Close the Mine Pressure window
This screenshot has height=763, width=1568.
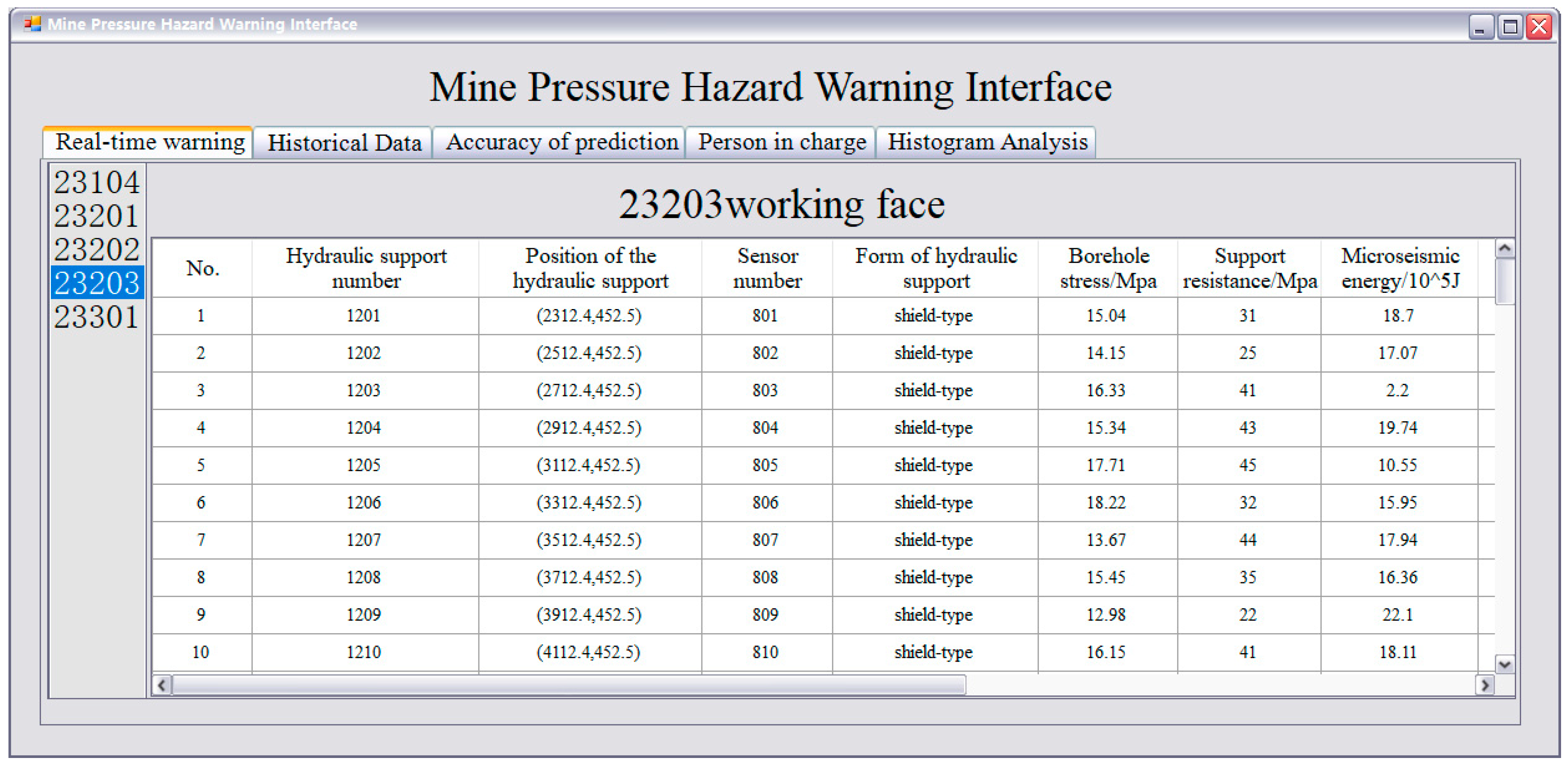[x=1539, y=27]
